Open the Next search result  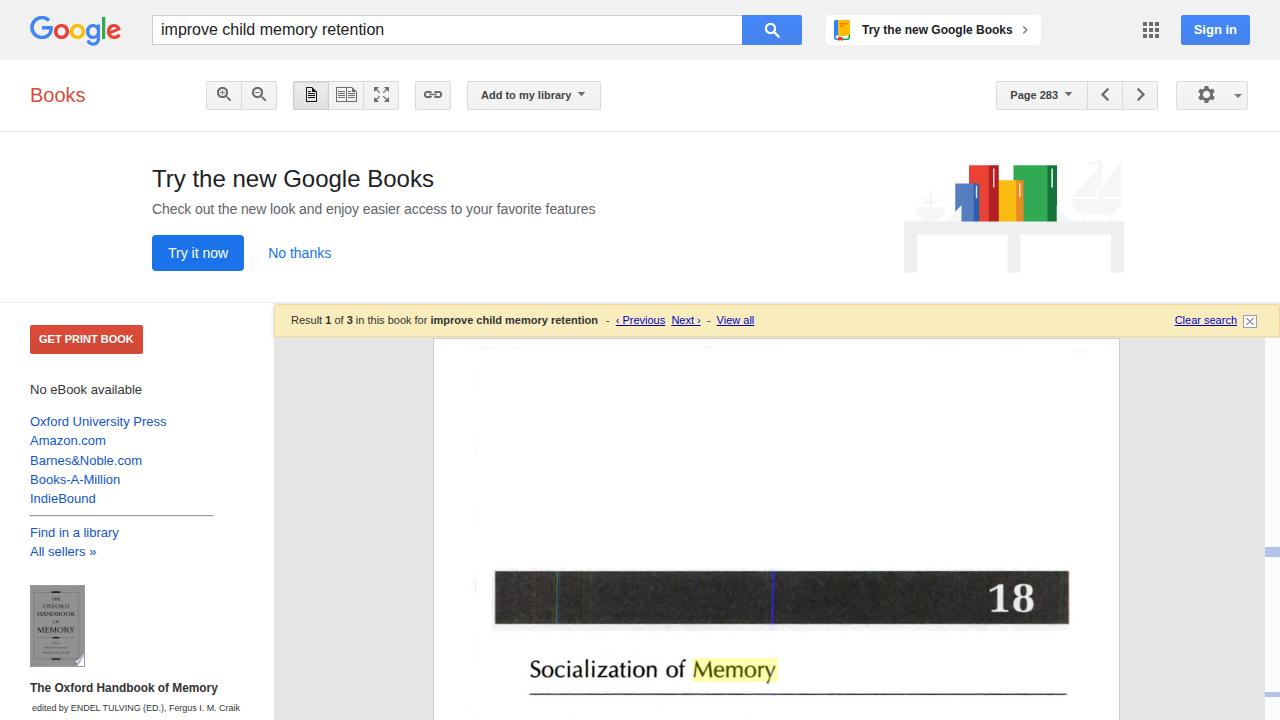[x=685, y=320]
